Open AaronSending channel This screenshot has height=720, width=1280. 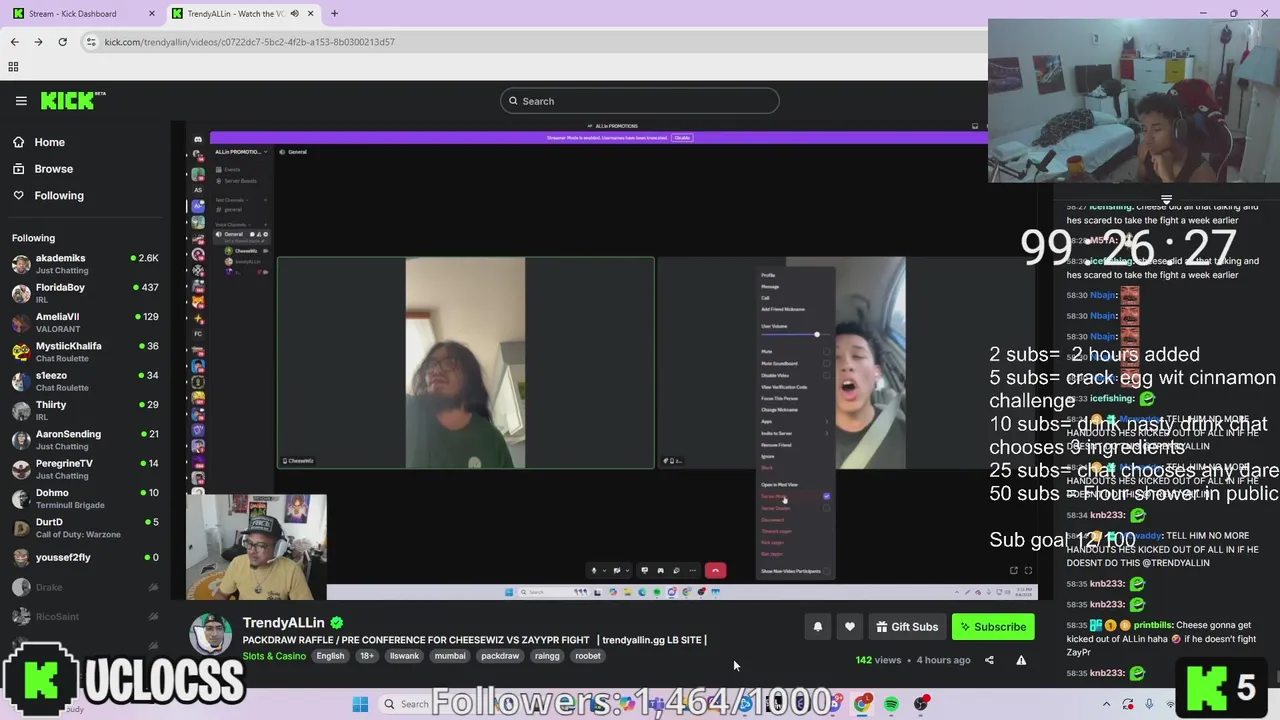[x=85, y=440]
